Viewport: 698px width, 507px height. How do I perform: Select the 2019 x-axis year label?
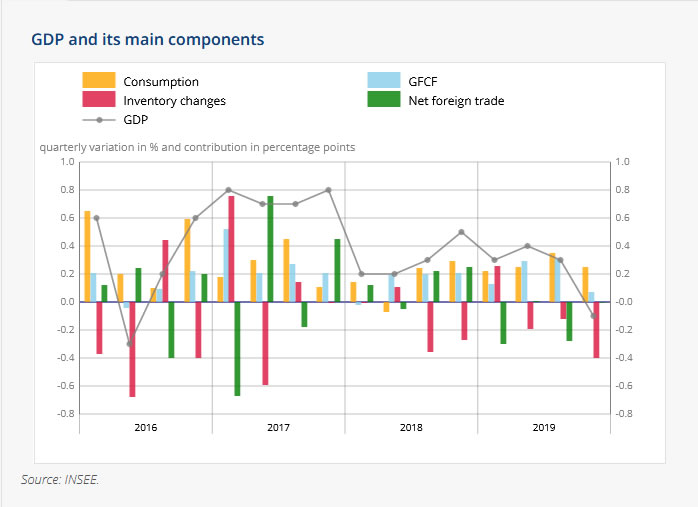544,427
